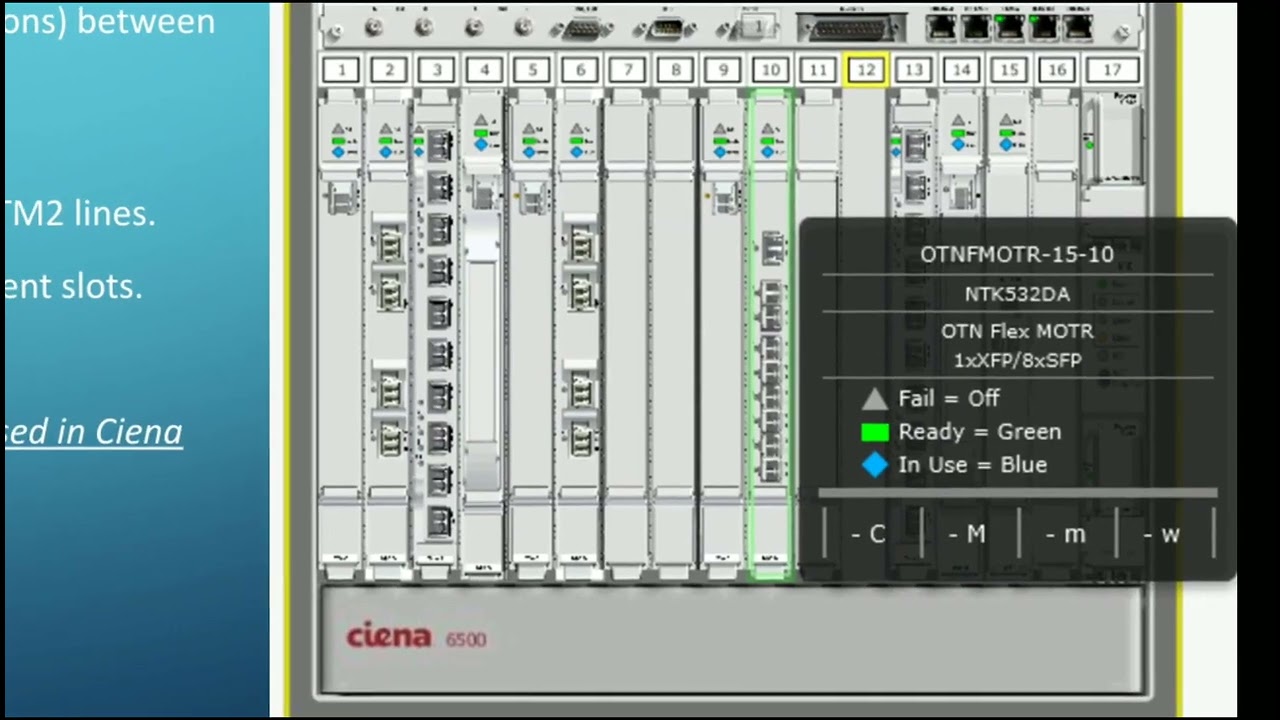Select slot number 3 label
The height and width of the screenshot is (720, 1280).
[436, 70]
